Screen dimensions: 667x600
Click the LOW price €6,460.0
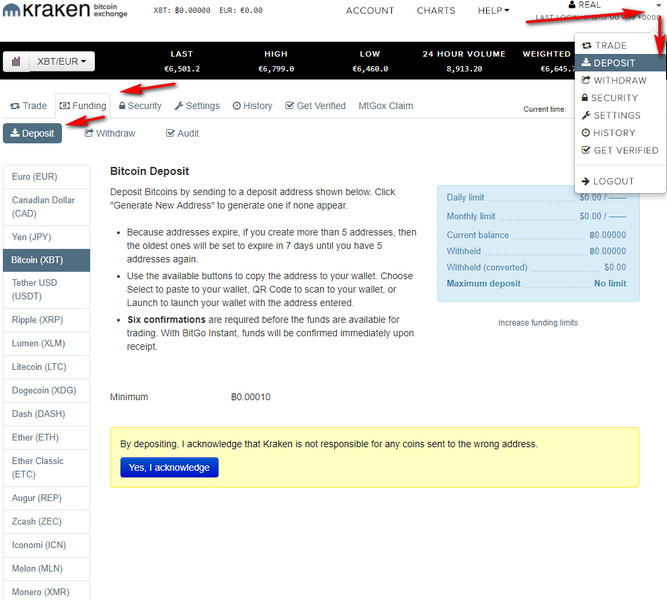coord(370,69)
